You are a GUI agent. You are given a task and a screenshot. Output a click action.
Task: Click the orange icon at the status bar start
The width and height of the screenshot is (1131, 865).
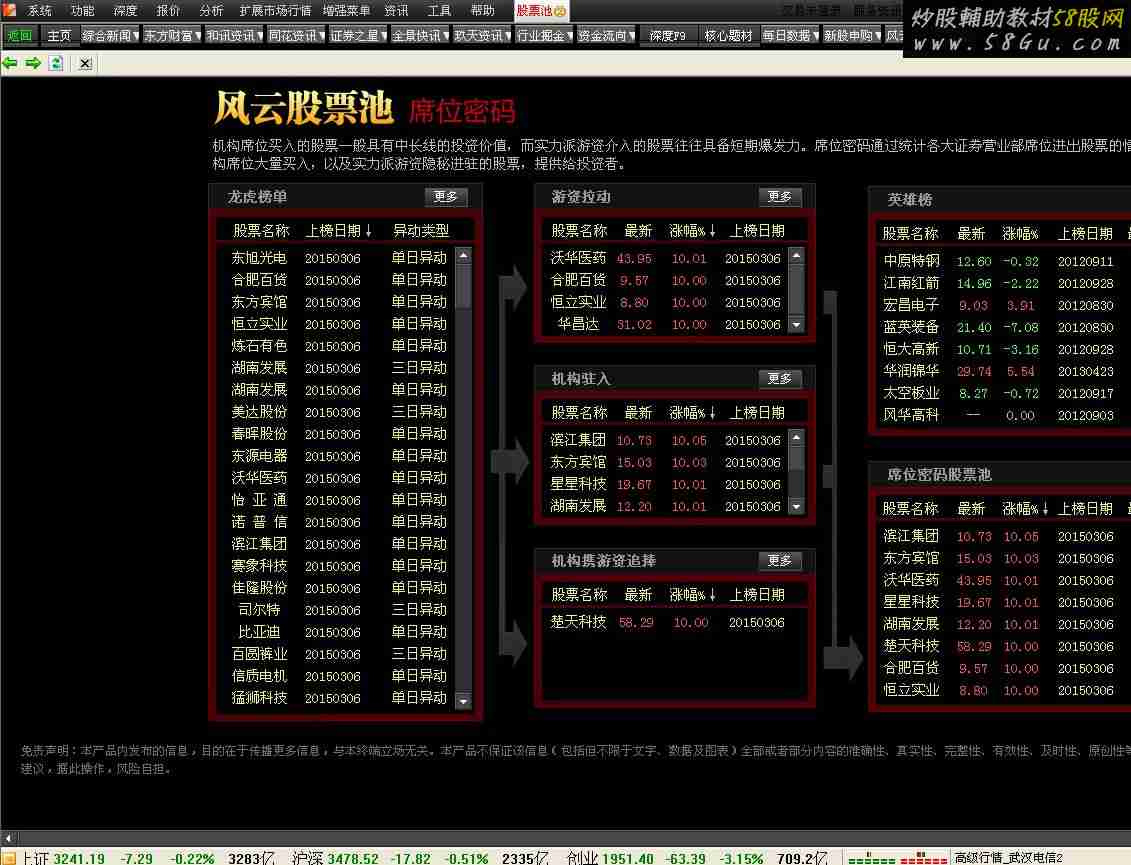point(9,858)
